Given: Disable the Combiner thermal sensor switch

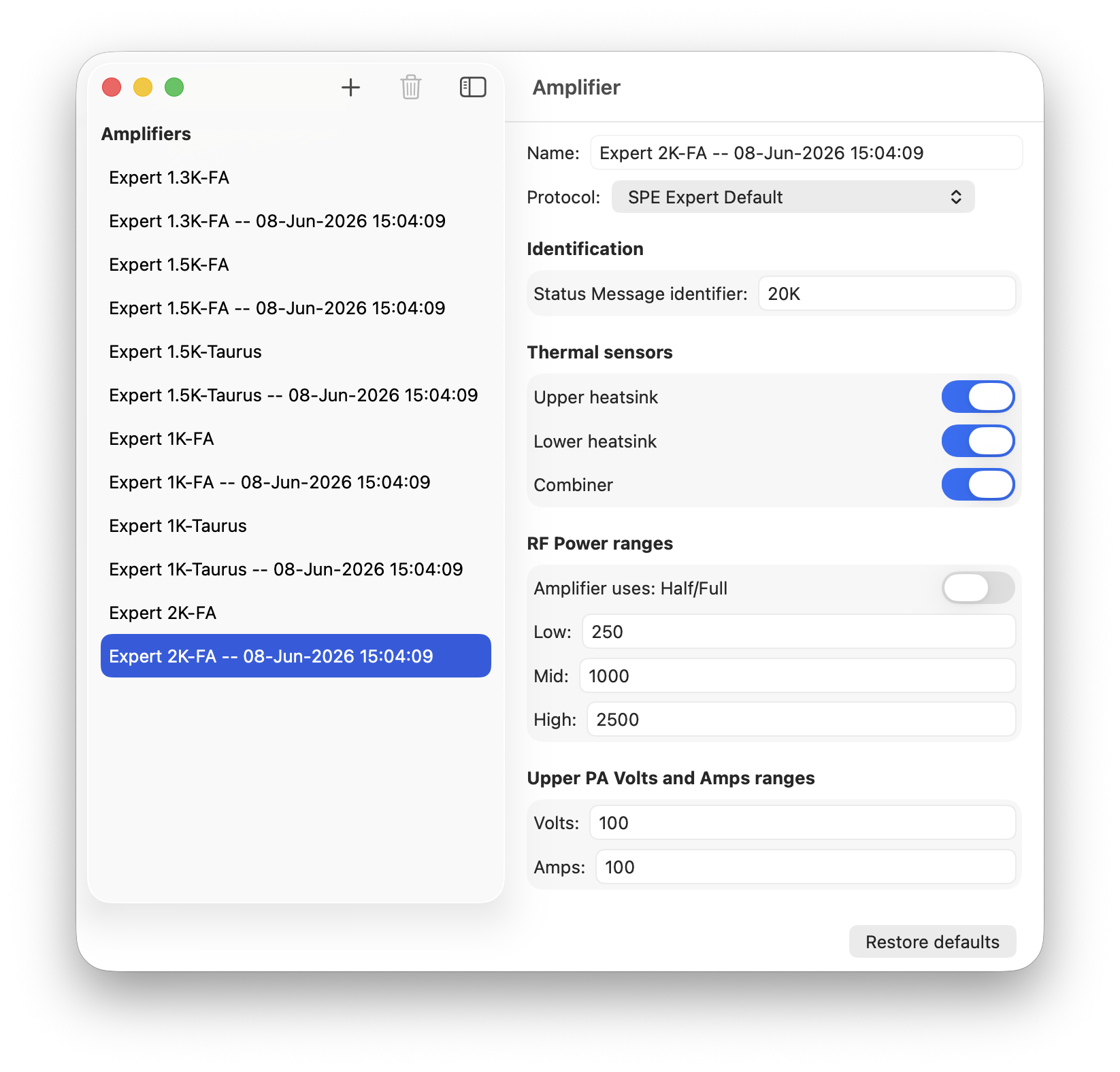Looking at the screenshot, I should (x=978, y=484).
